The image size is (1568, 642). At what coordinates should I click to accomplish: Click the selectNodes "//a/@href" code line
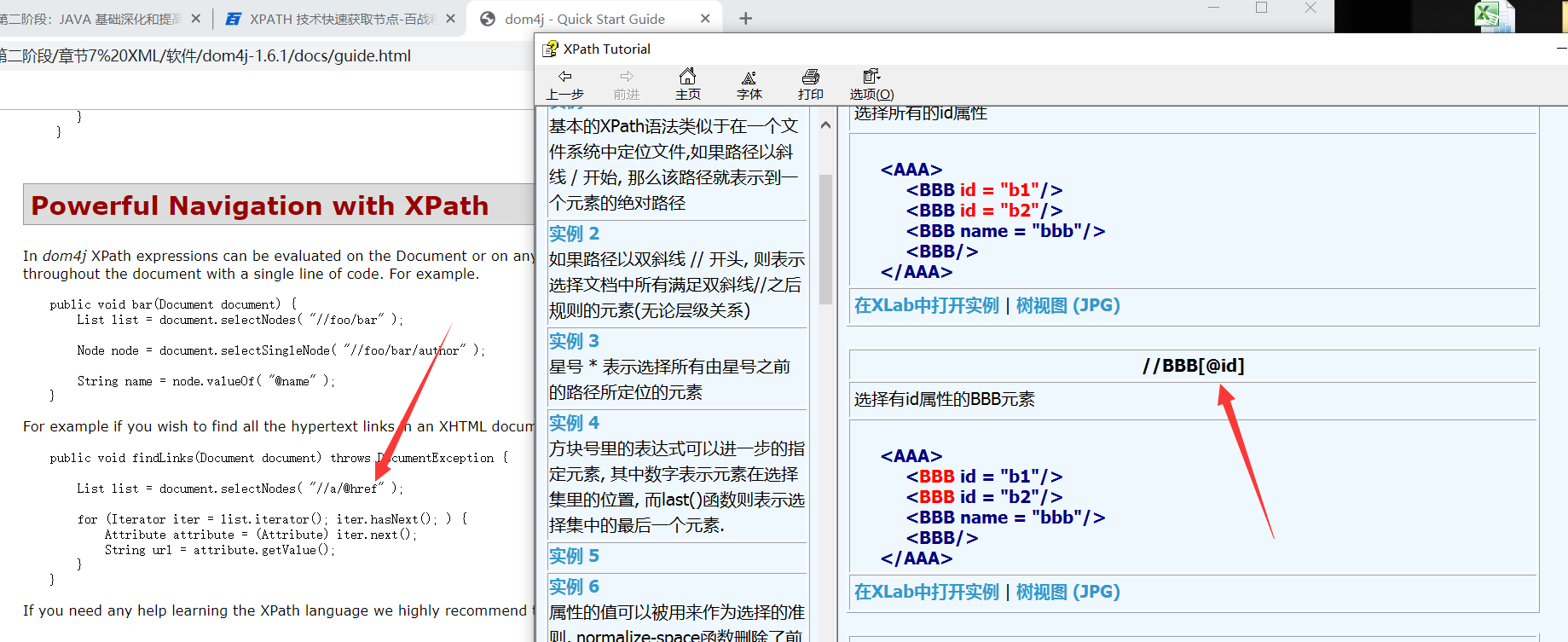240,489
